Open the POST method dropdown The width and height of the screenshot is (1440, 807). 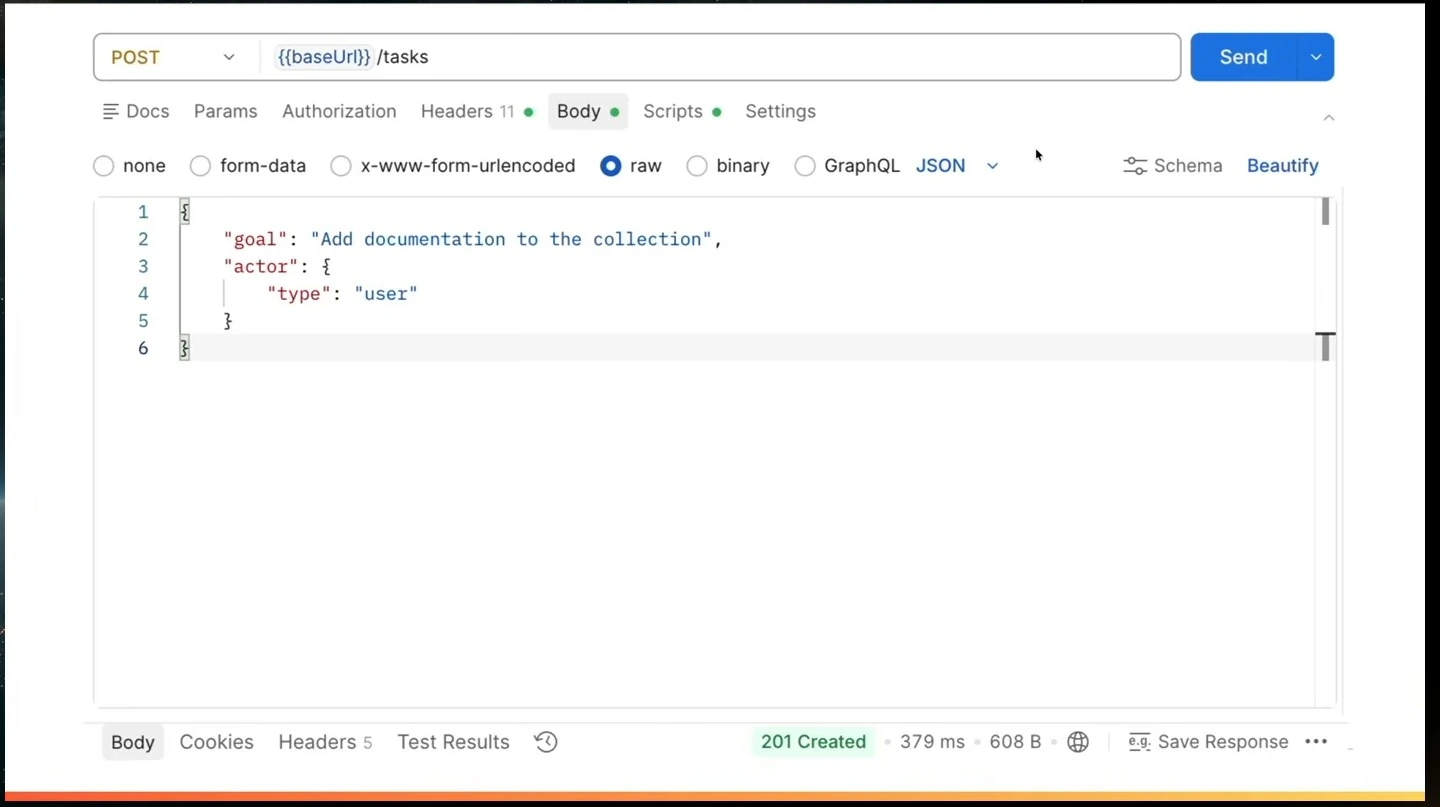point(174,57)
